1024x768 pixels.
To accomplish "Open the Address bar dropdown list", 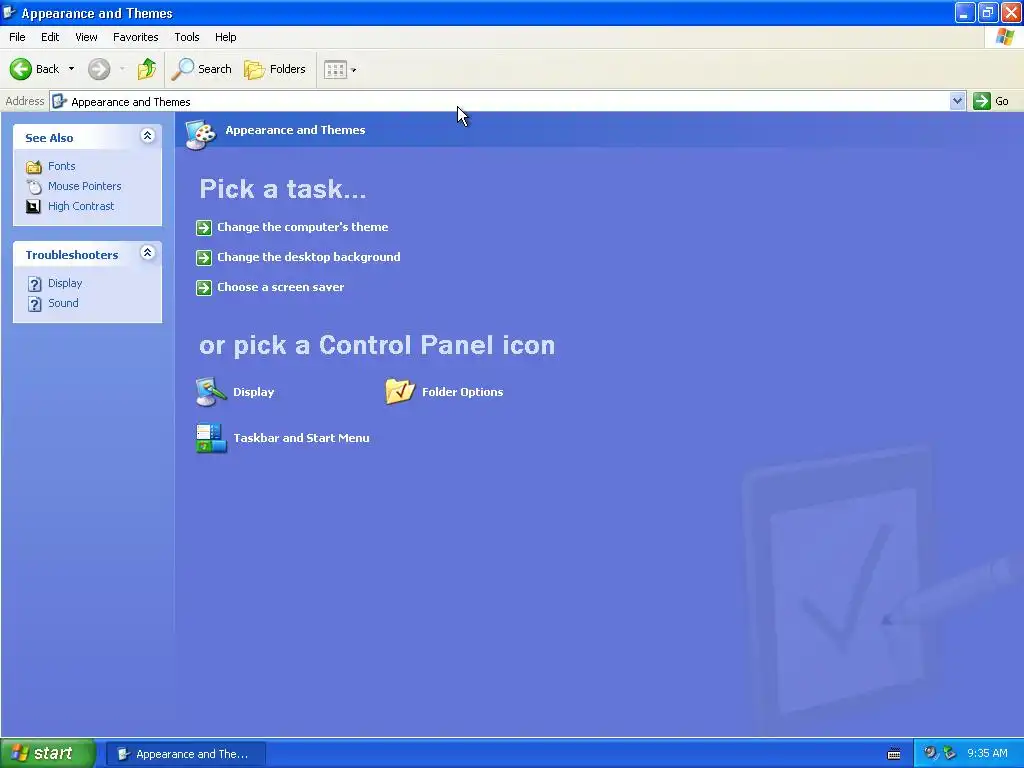I will [957, 101].
